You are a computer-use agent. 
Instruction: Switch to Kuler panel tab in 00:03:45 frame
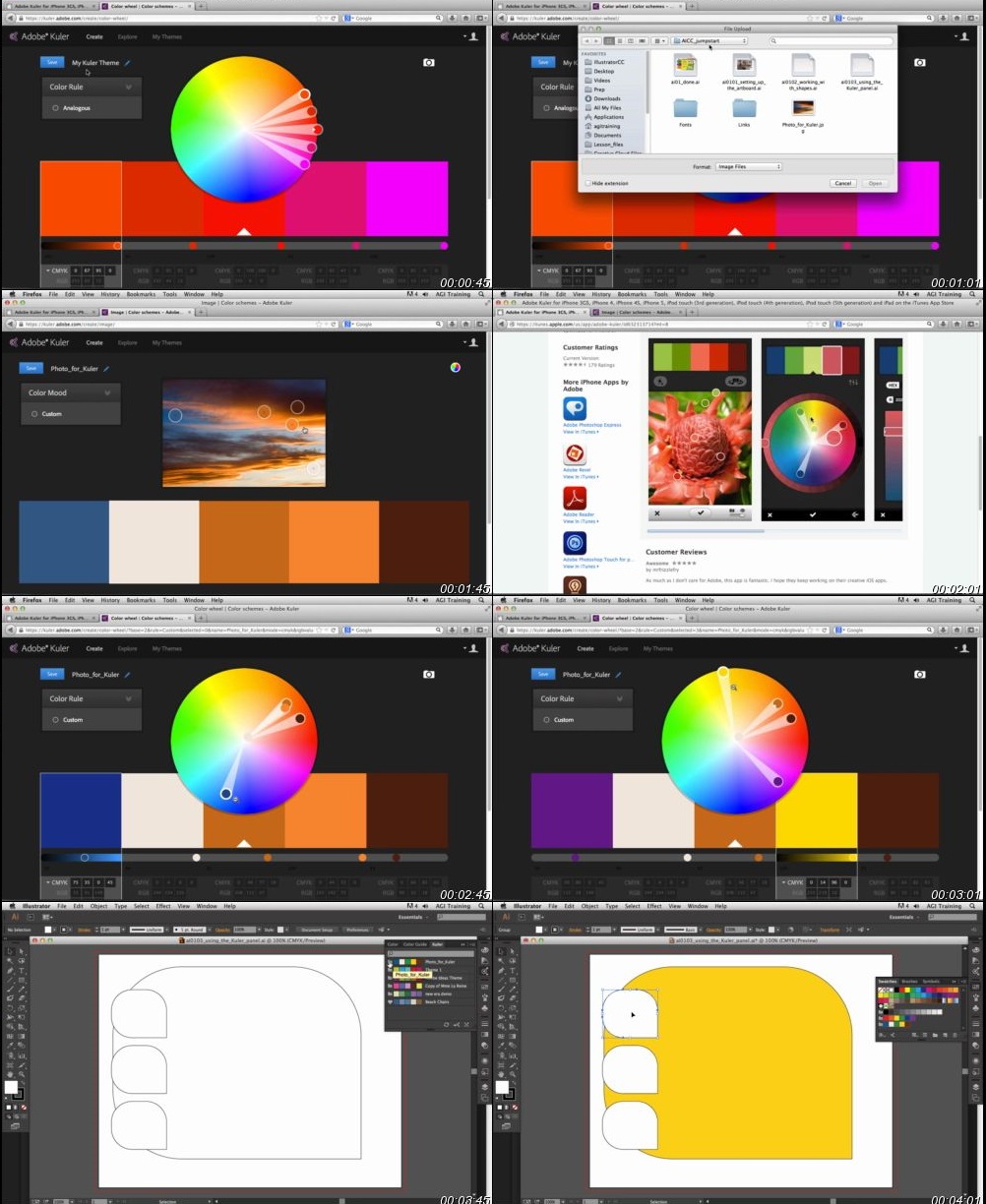click(437, 944)
